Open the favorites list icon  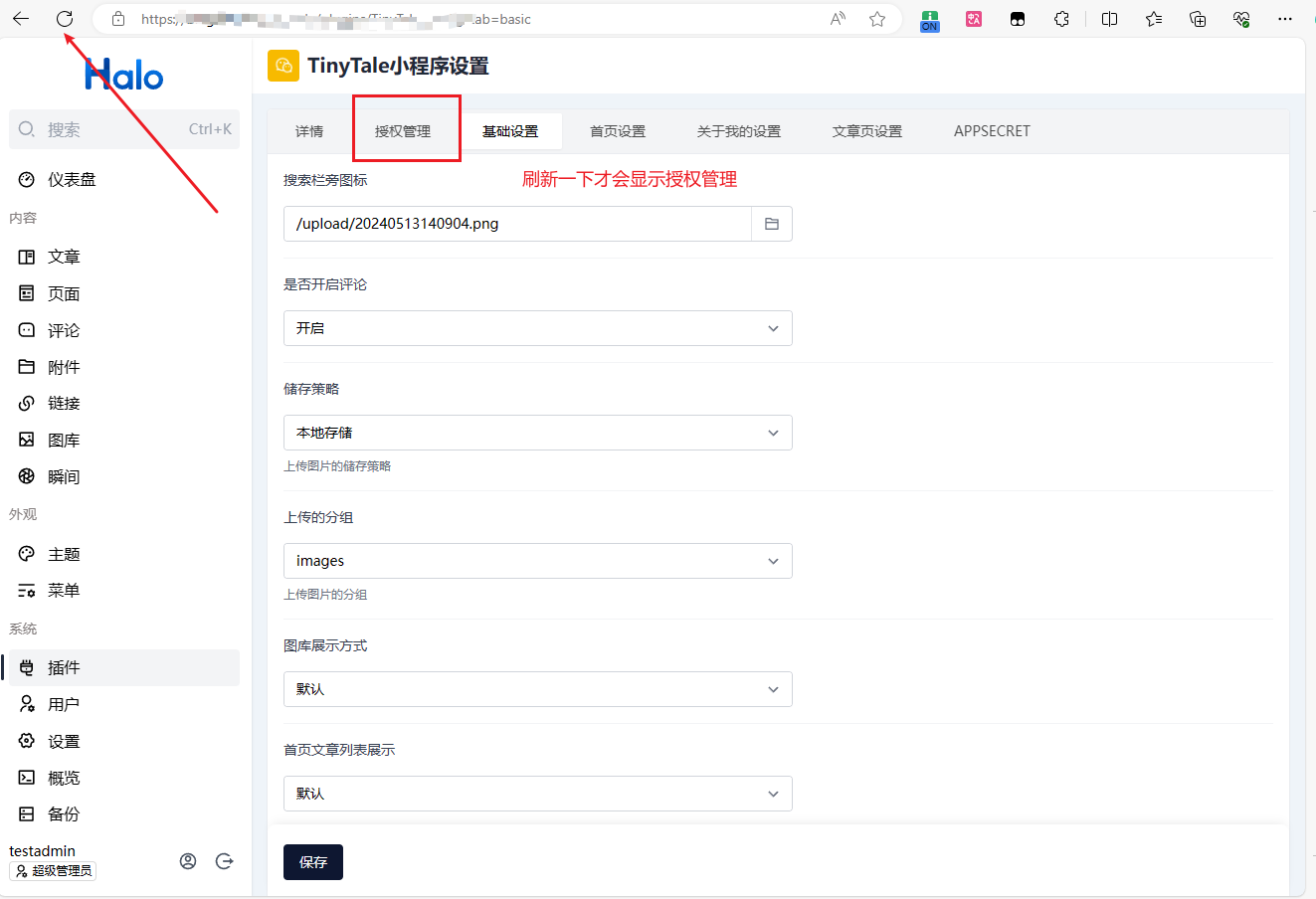[x=1154, y=19]
